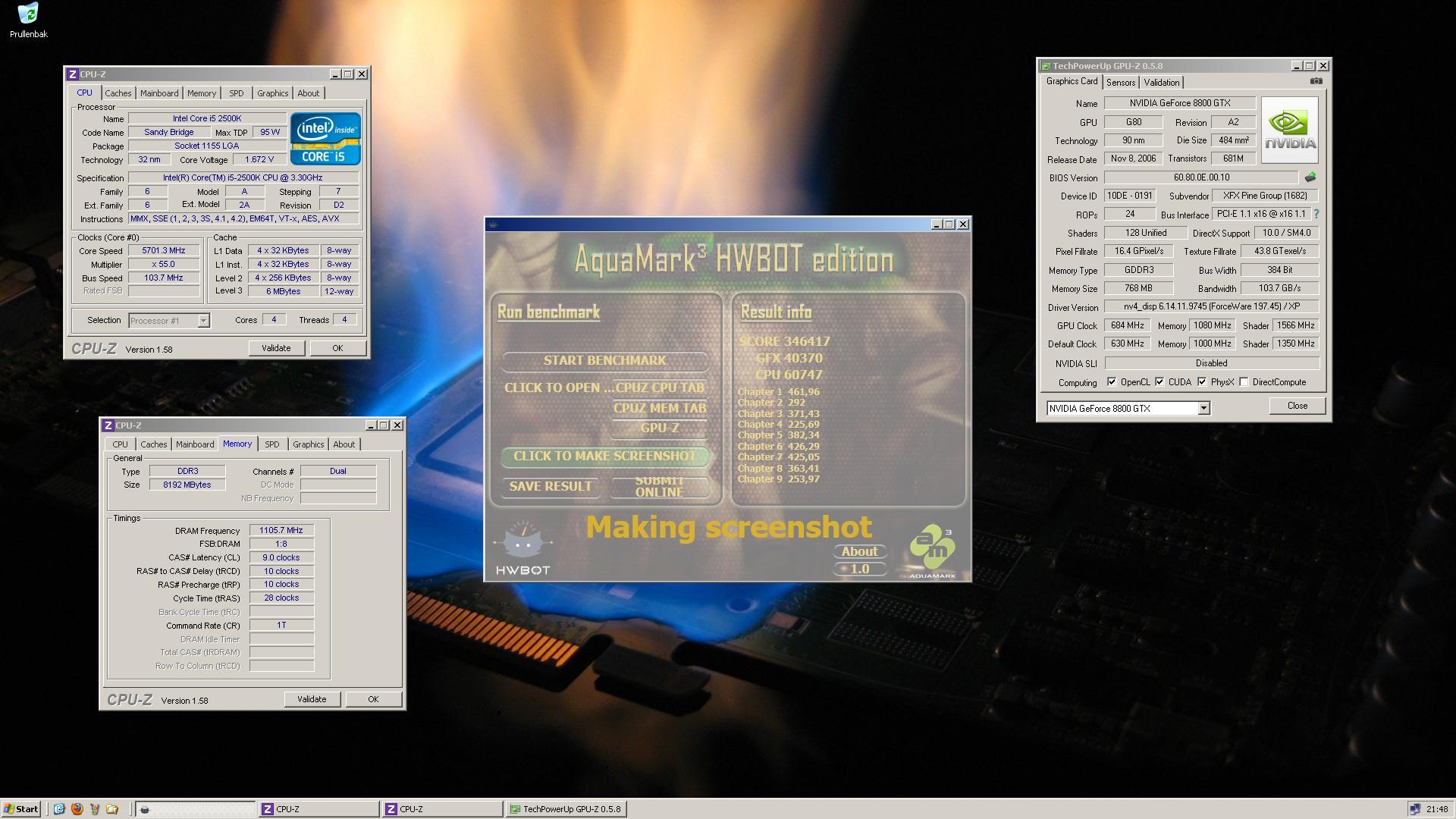
Task: Click the Core Speed value 5701.3 MHz
Action: coord(163,251)
